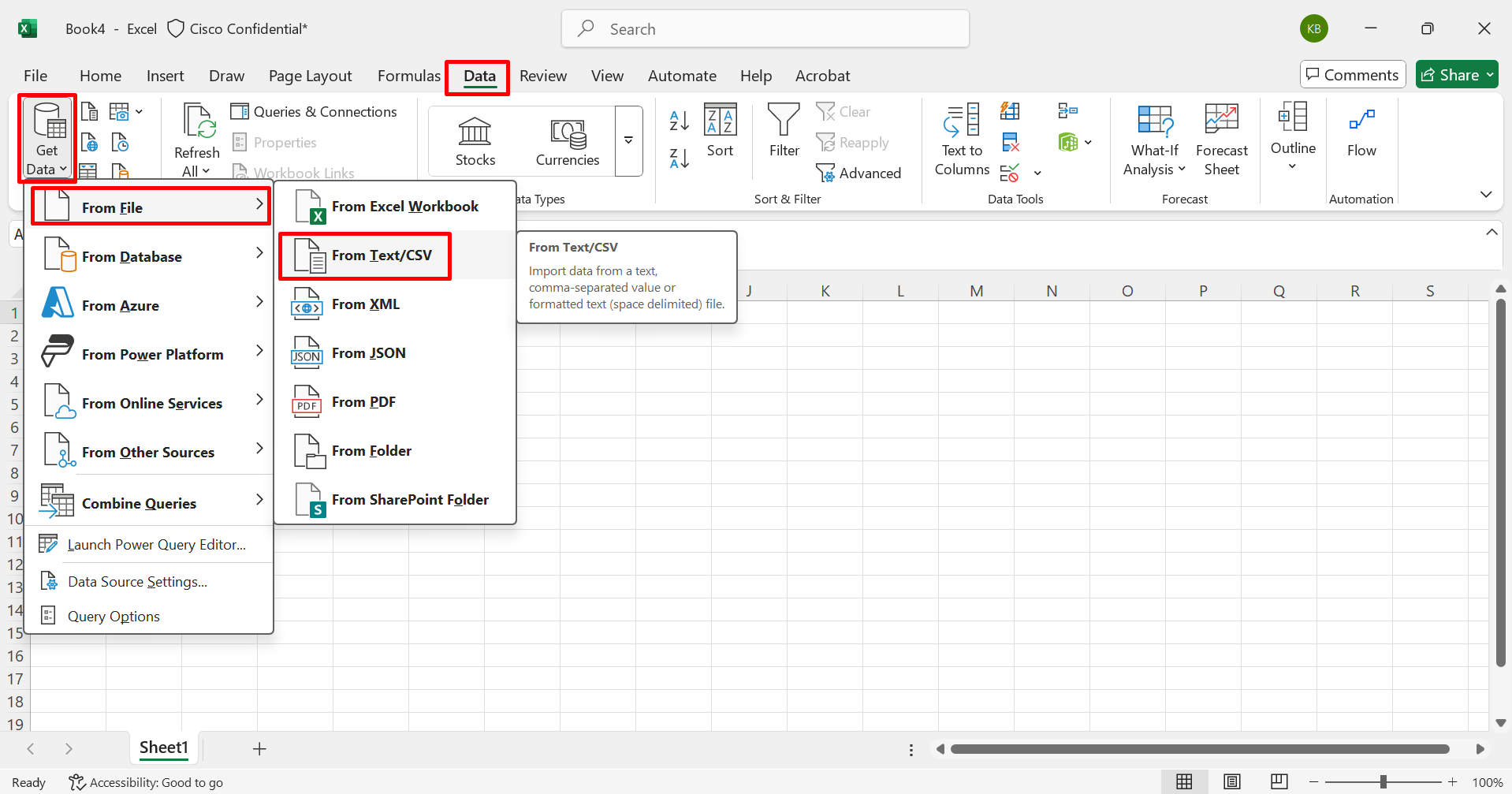Open the From Azure submenu
1512x794 pixels.
coord(151,305)
